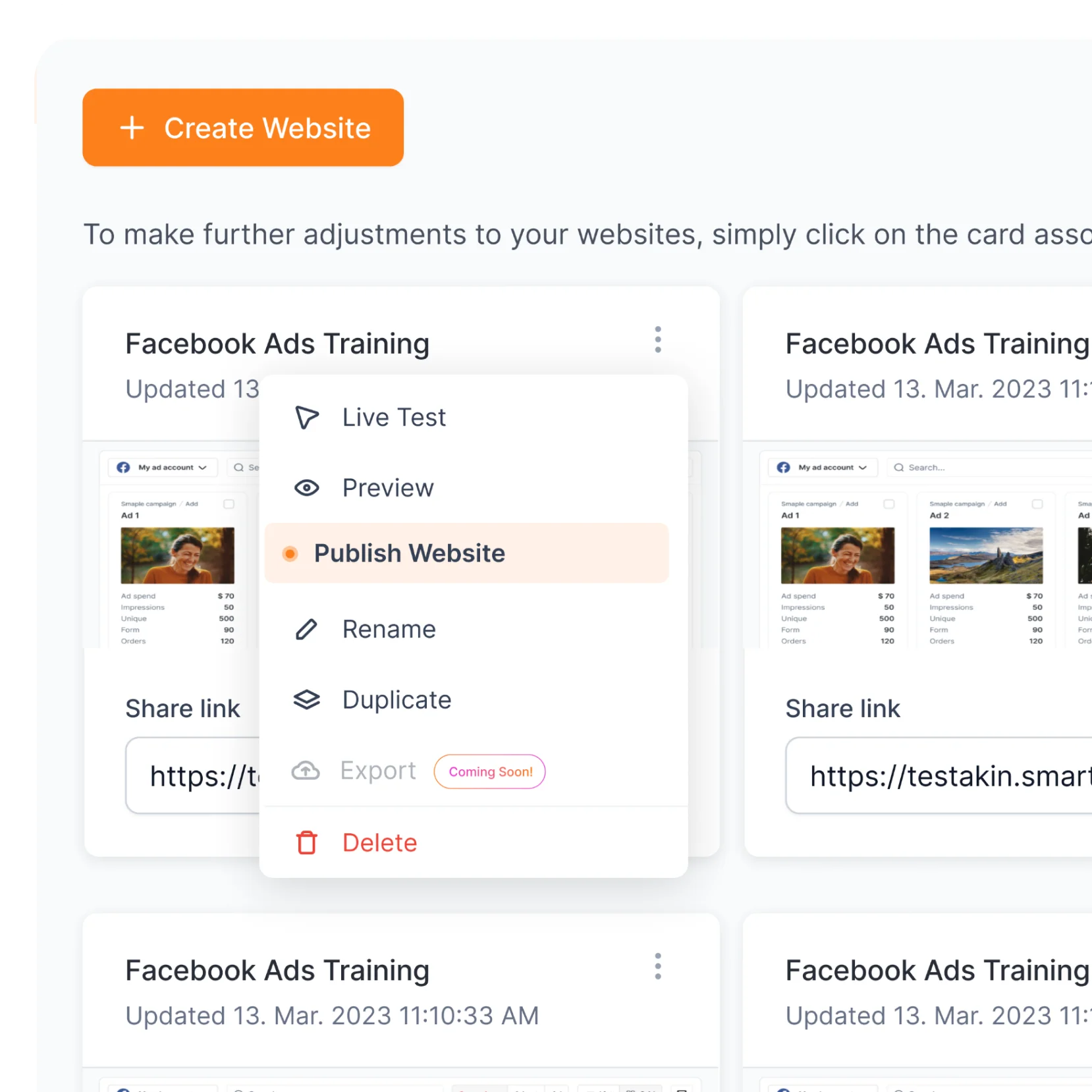This screenshot has width=1092, height=1092.
Task: Click the Share link URL field in second card
Action: click(x=939, y=776)
